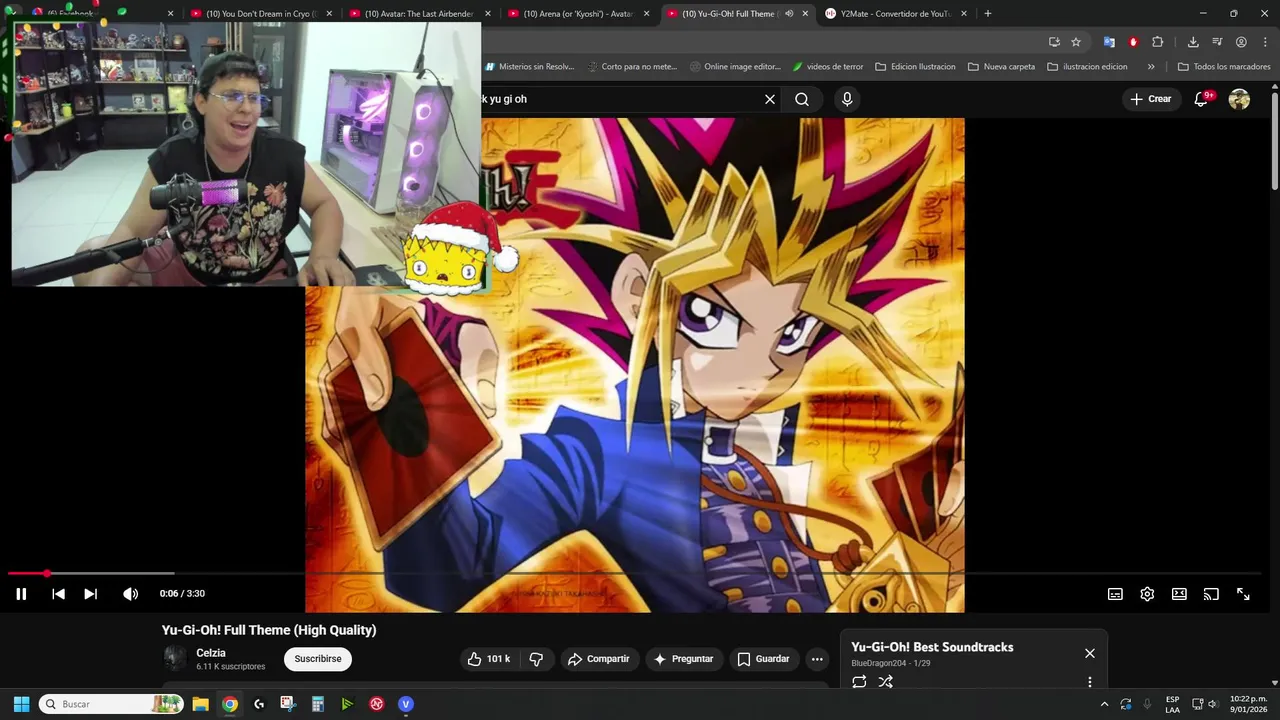This screenshot has width=1280, height=720.
Task: Save the video with Guardar
Action: tap(763, 659)
